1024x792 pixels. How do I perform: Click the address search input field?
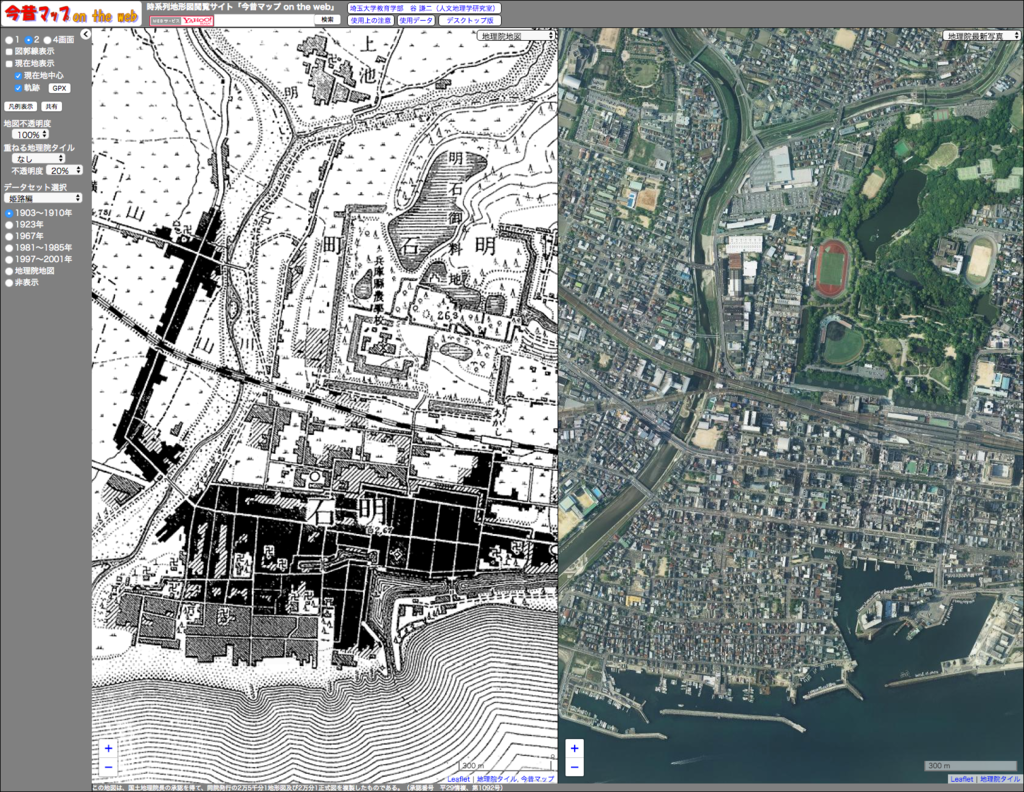[x=265, y=20]
